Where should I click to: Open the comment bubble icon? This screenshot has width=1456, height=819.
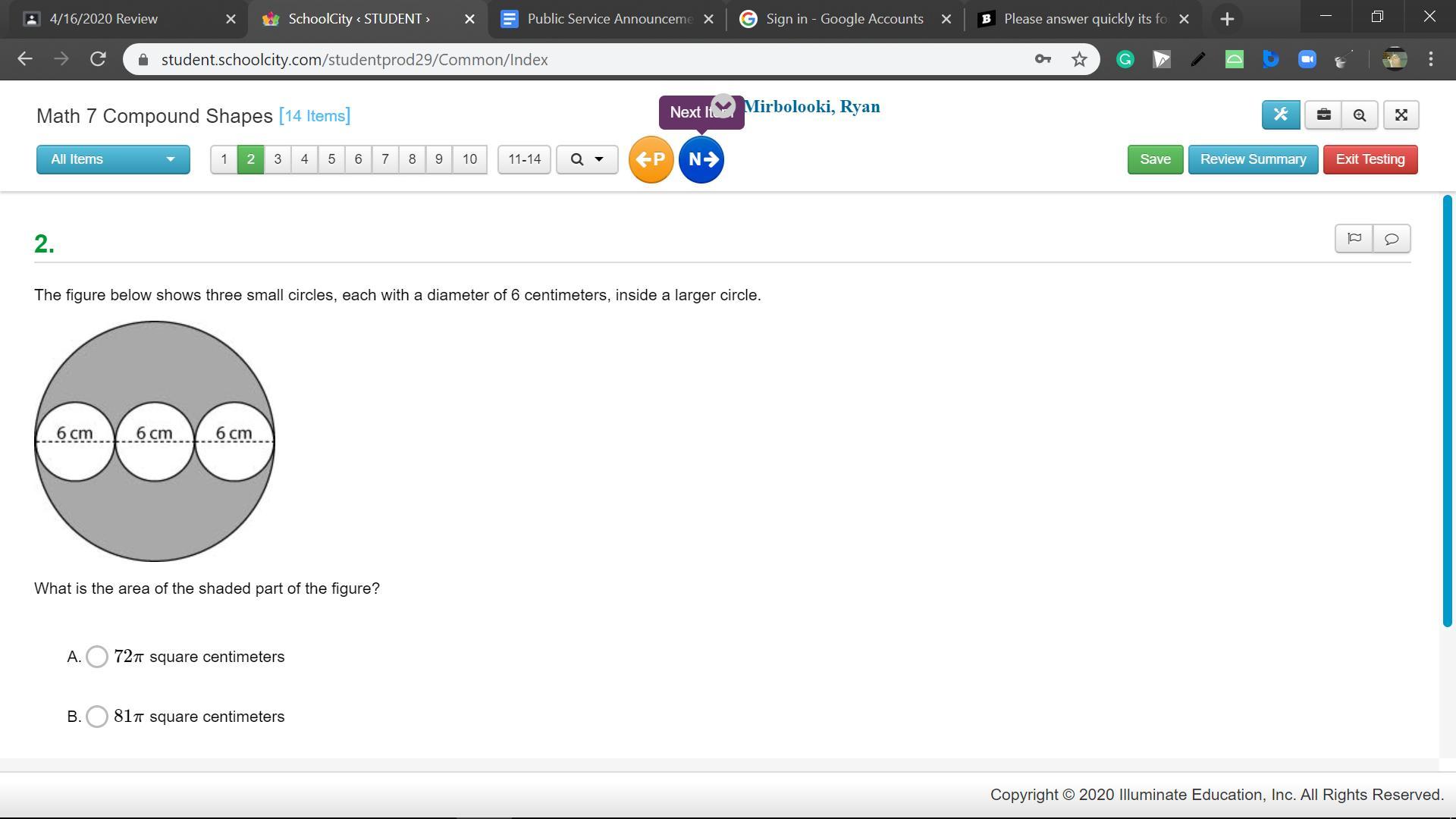click(x=1392, y=239)
